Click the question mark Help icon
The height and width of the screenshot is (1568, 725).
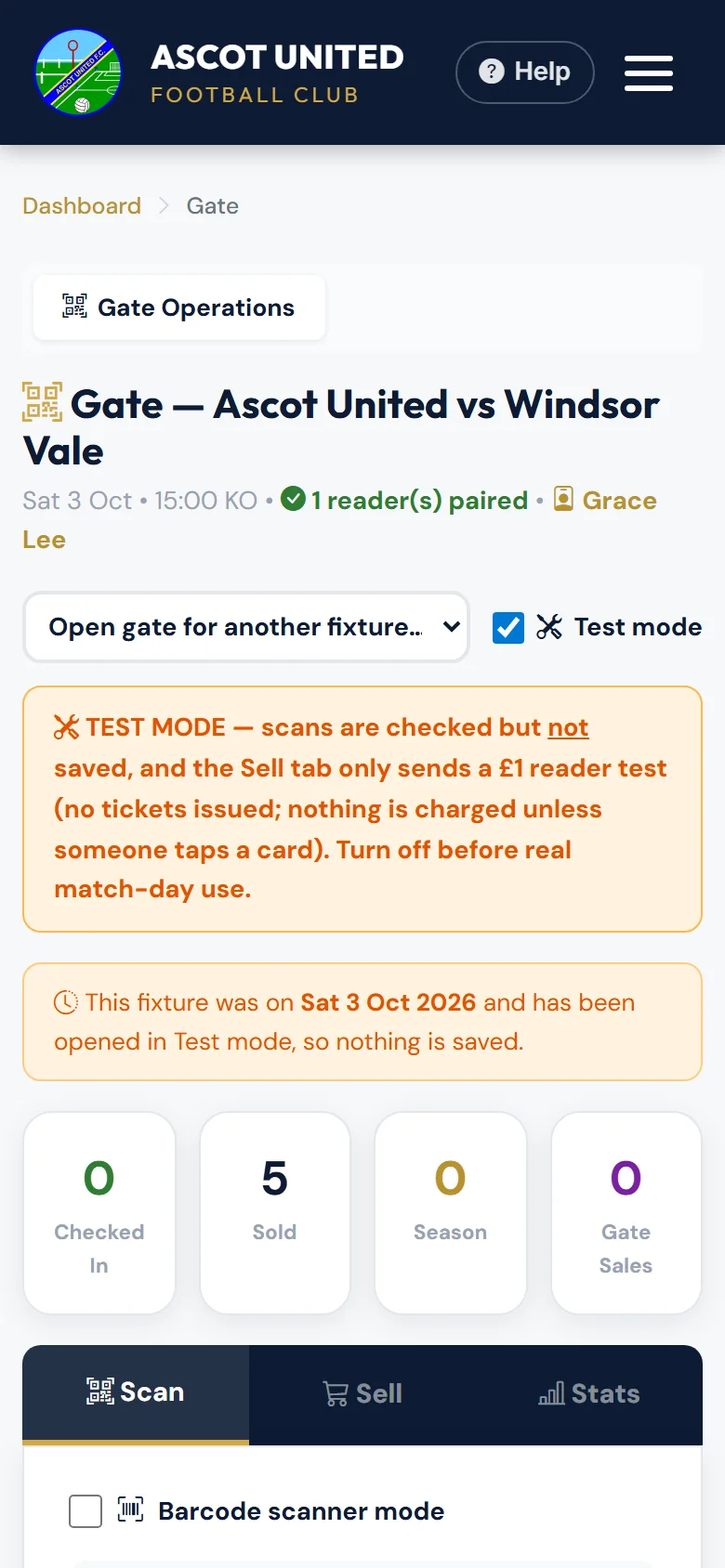[491, 72]
